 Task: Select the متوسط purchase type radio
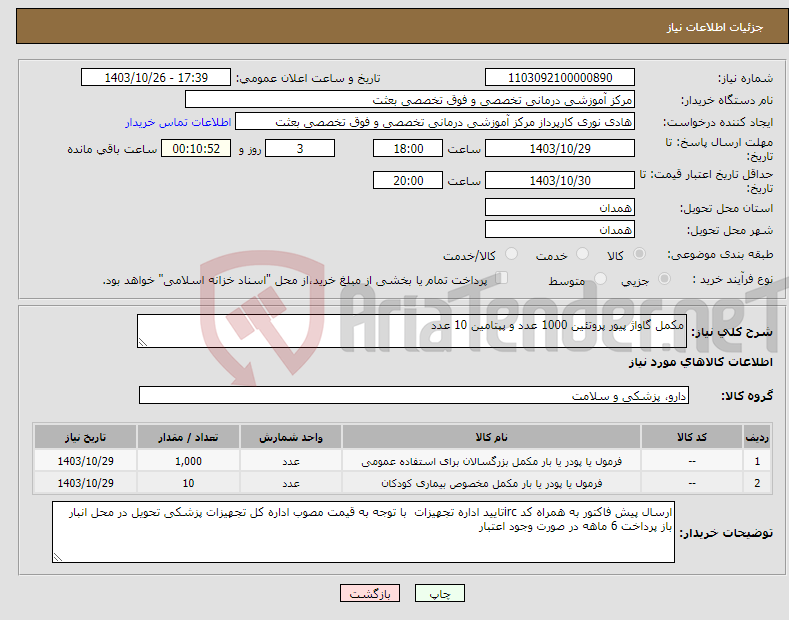point(600,279)
